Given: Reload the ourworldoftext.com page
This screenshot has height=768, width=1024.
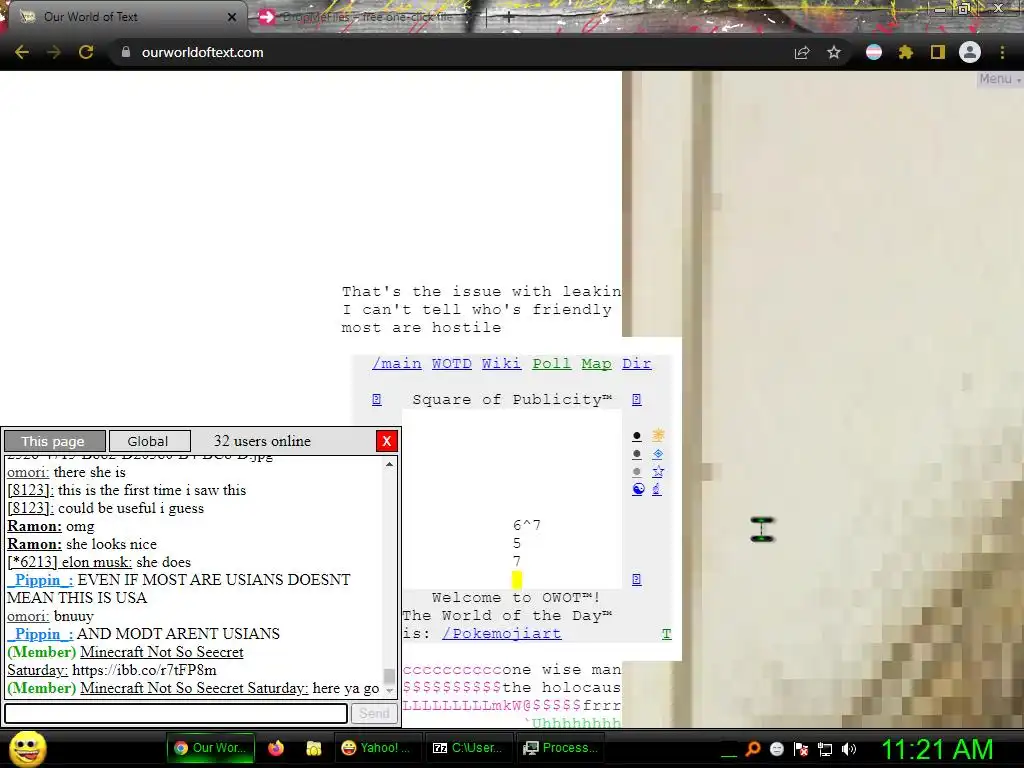Looking at the screenshot, I should click(86, 52).
